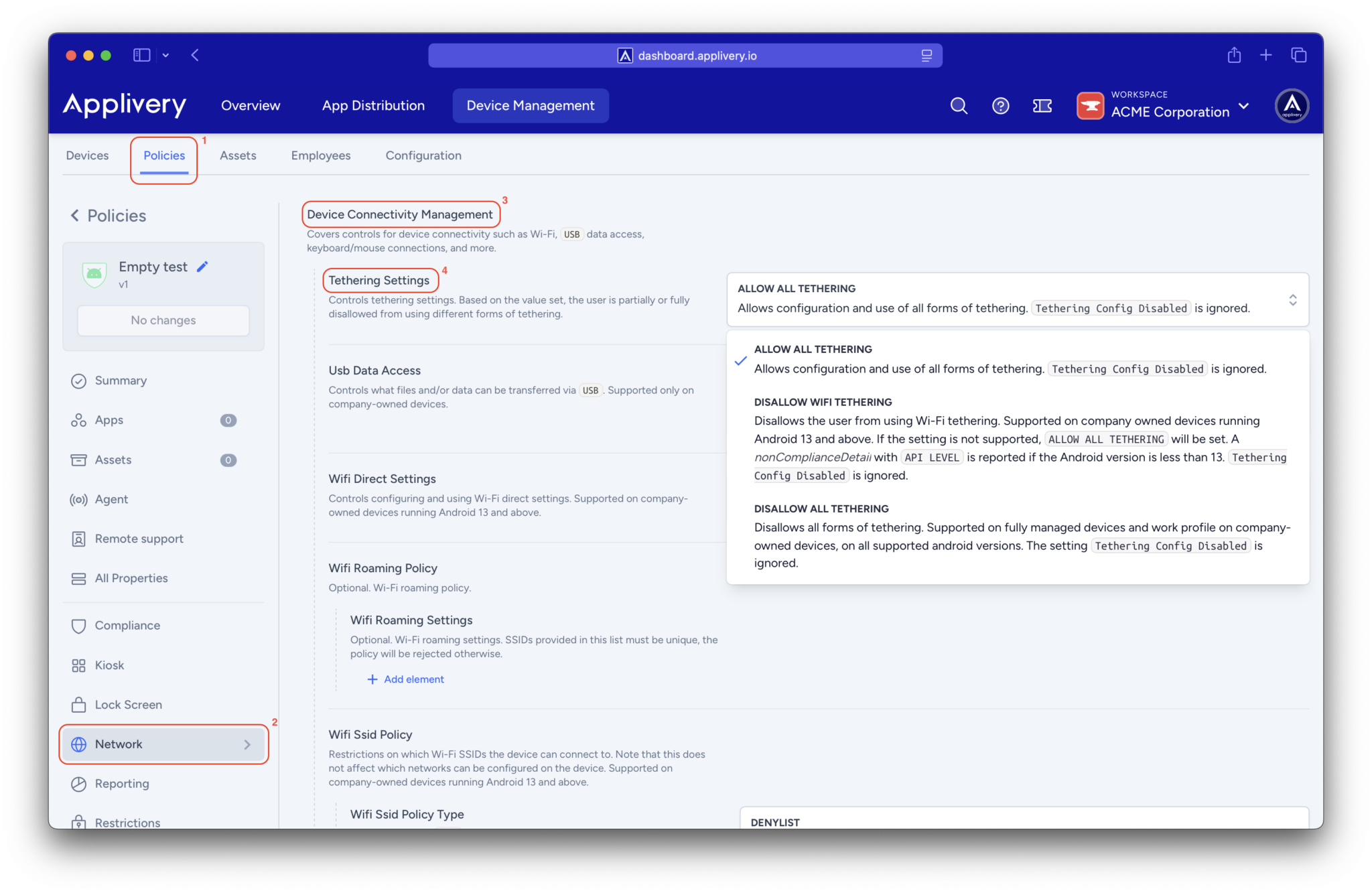The height and width of the screenshot is (893, 1372).
Task: Click the search magnifier icon
Action: click(x=959, y=106)
